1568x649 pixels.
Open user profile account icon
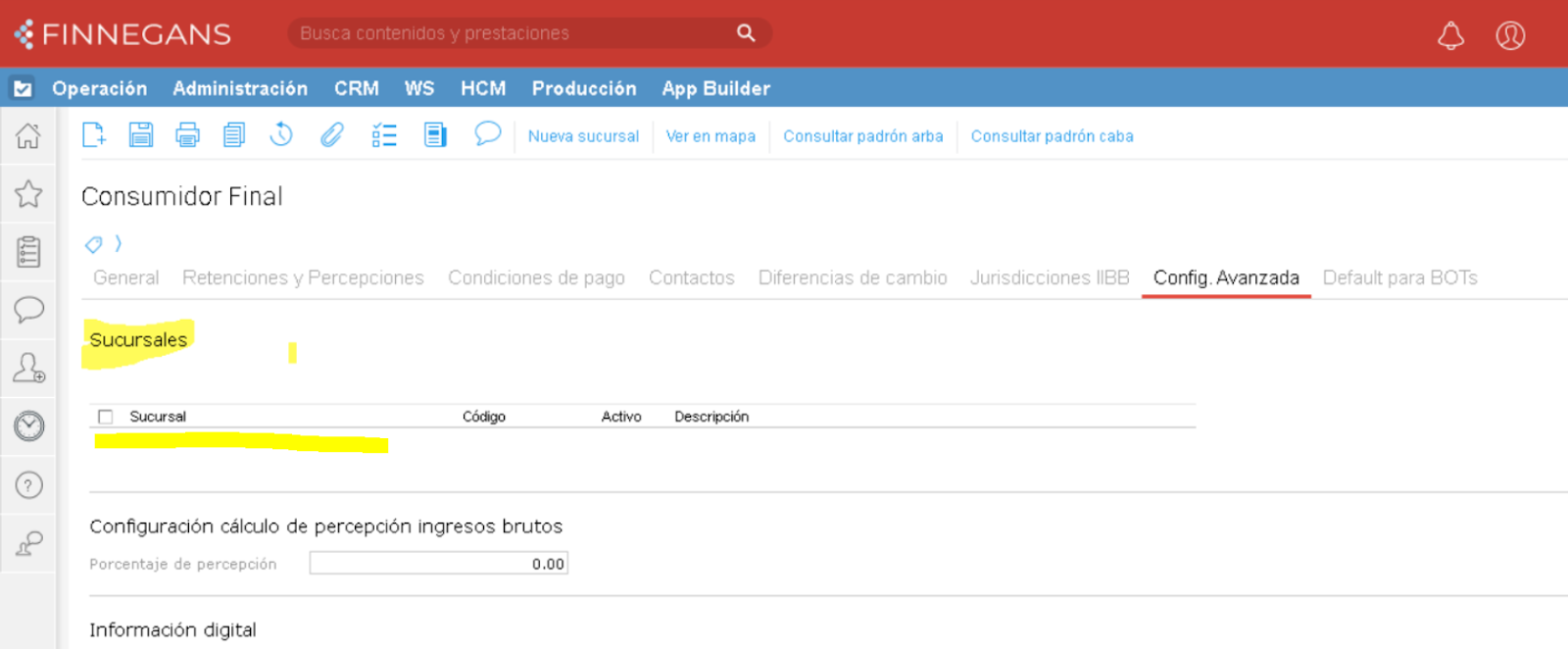pyautogui.click(x=1509, y=36)
